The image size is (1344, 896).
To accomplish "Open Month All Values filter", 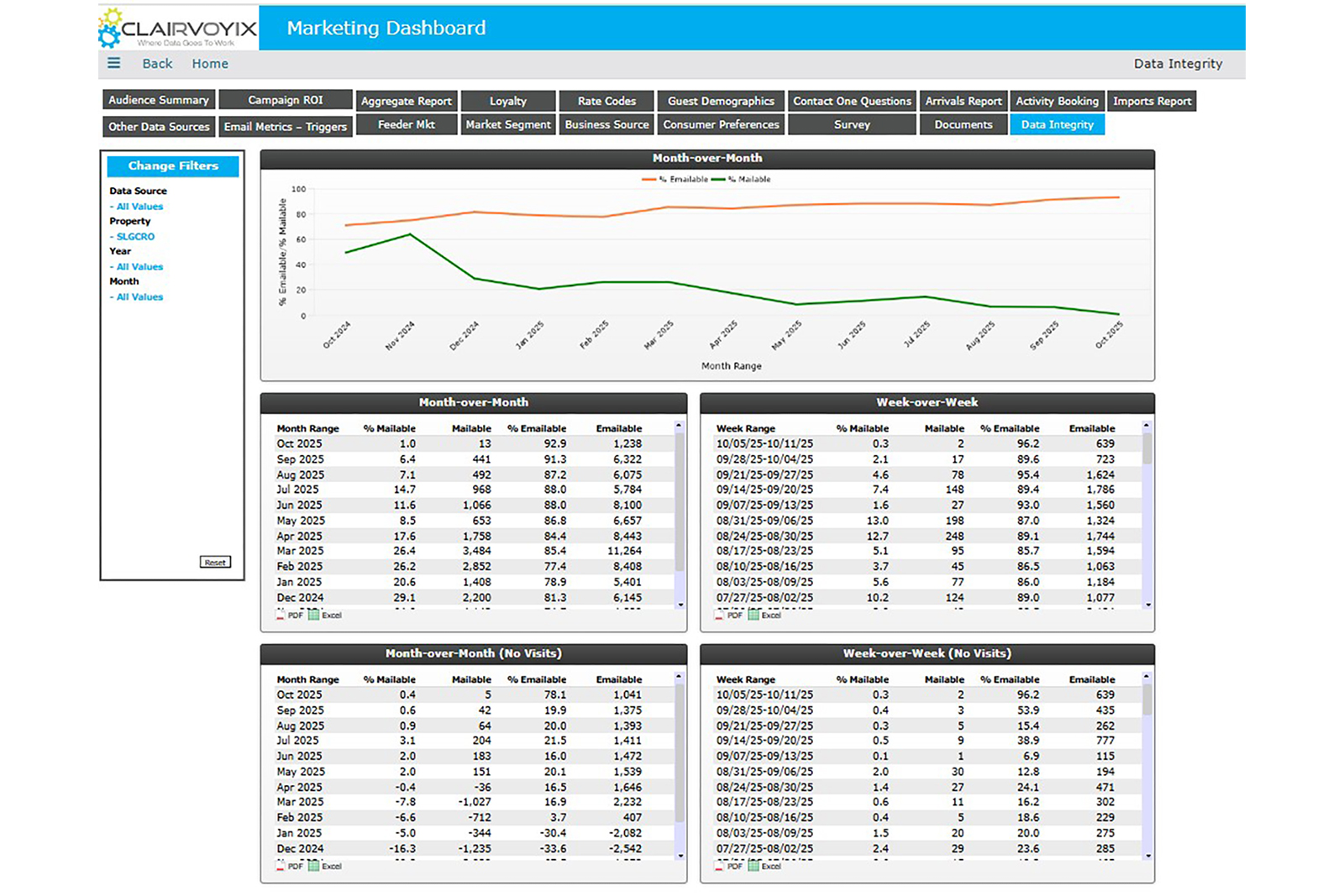I will coord(139,297).
